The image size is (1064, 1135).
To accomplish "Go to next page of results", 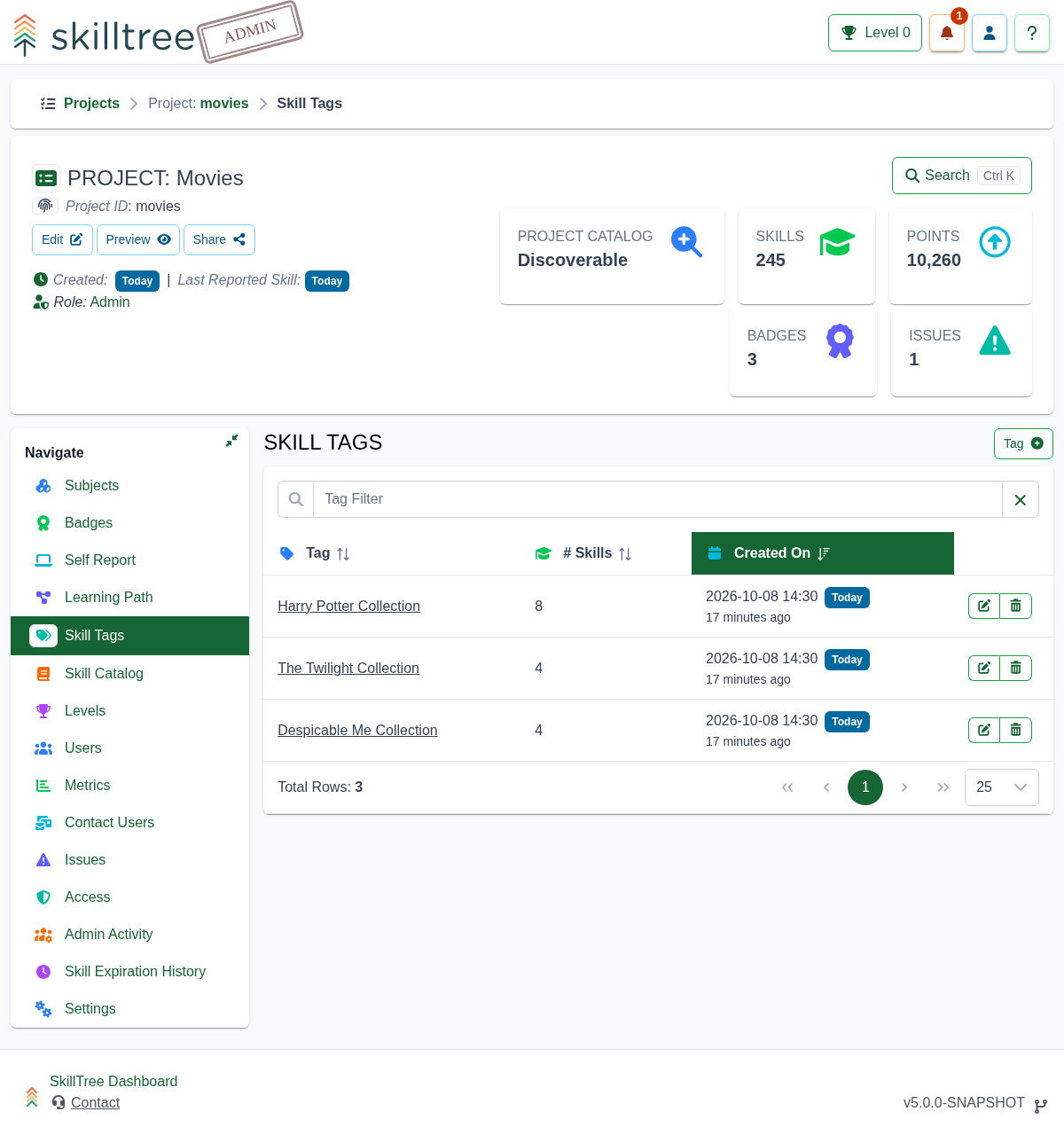I will tap(904, 787).
